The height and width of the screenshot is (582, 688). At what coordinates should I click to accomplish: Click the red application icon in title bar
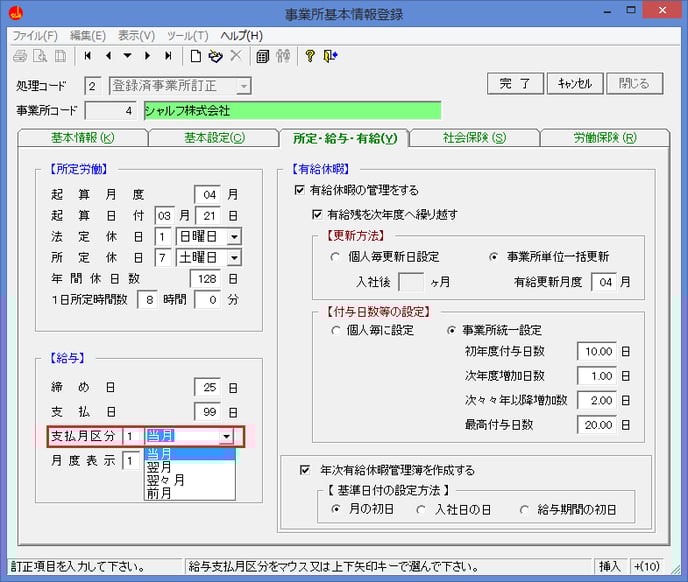pyautogui.click(x=16, y=14)
